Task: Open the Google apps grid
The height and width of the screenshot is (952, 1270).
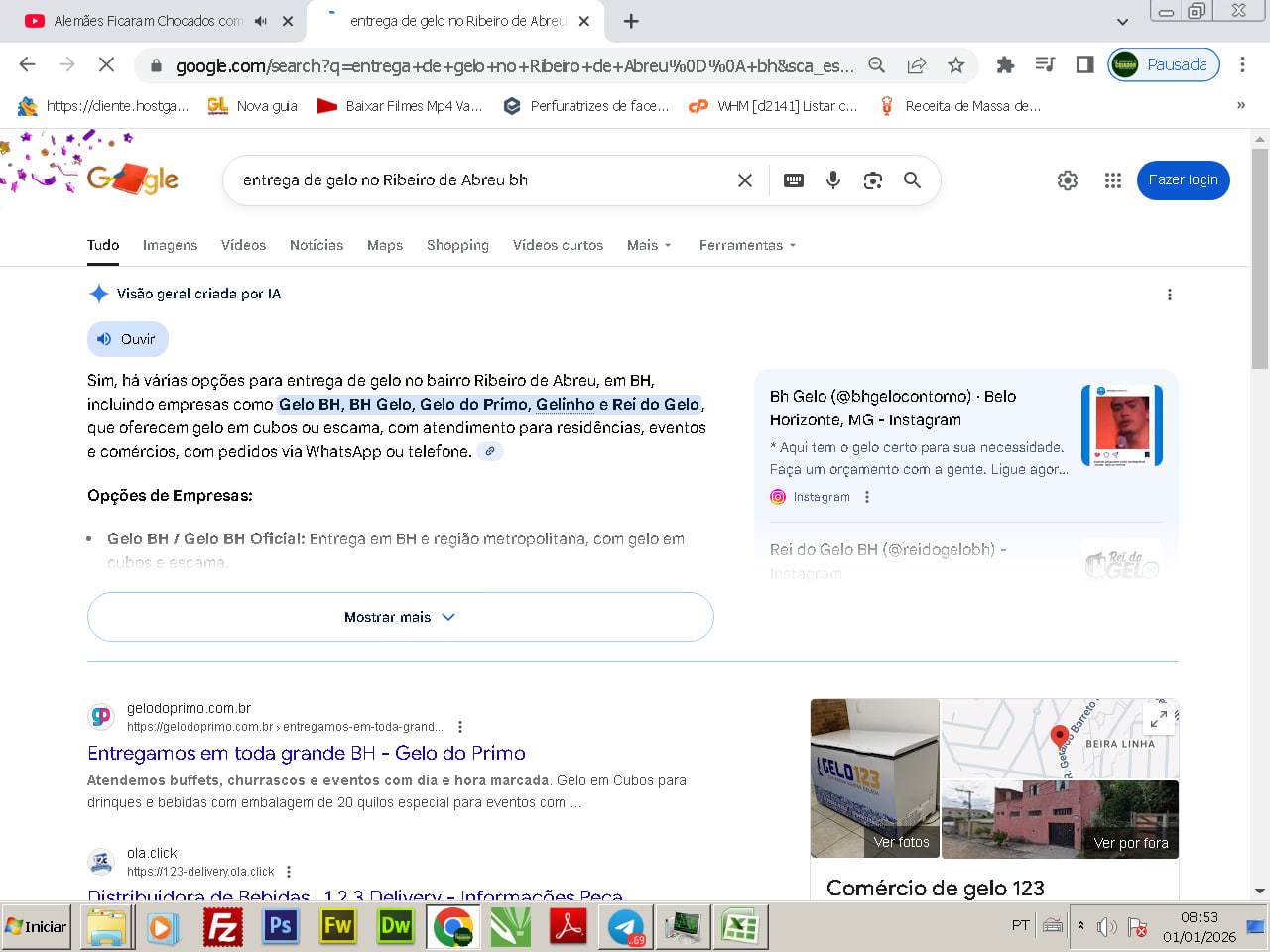Action: 1113,180
